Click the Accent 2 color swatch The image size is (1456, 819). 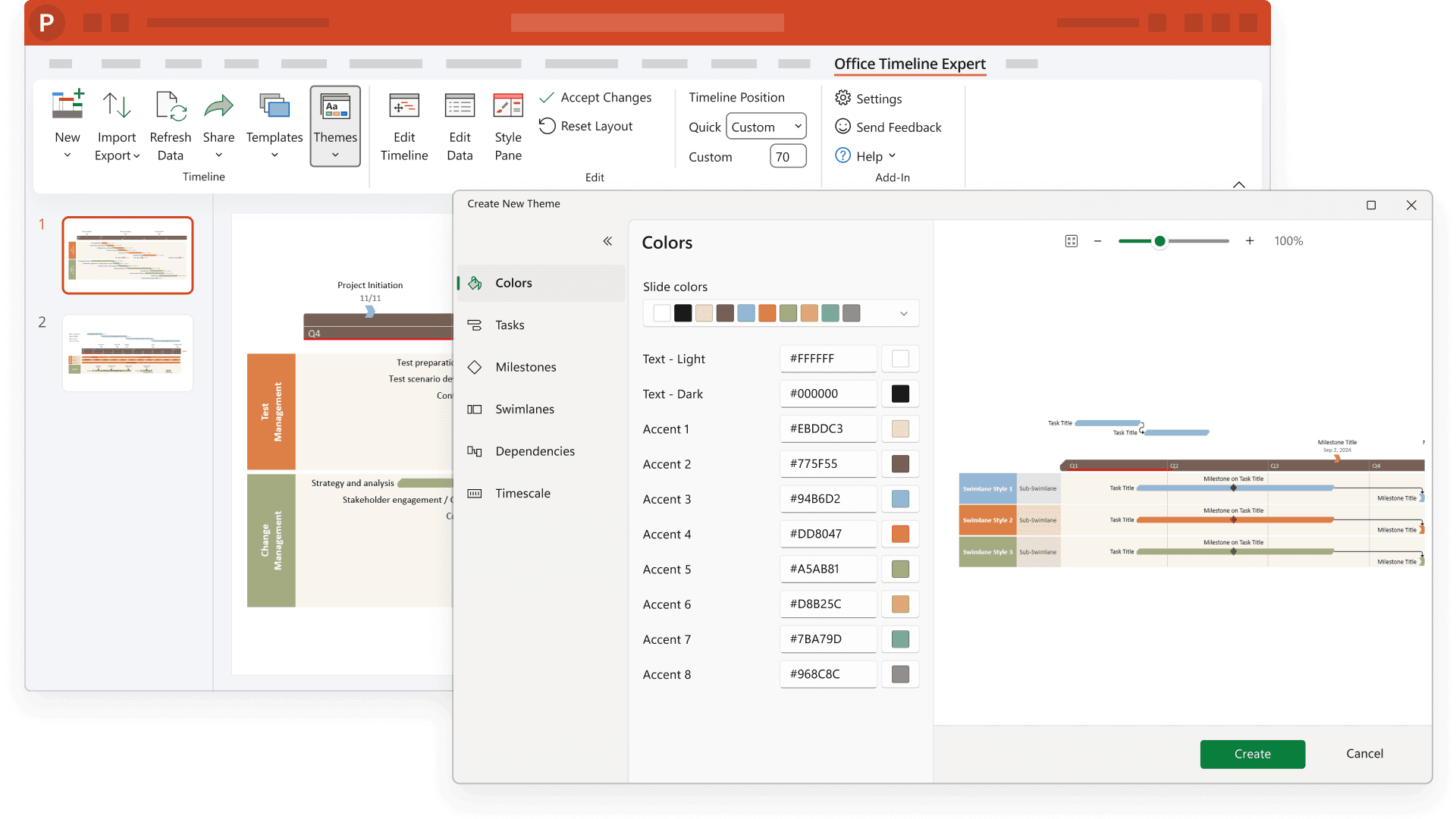(900, 464)
